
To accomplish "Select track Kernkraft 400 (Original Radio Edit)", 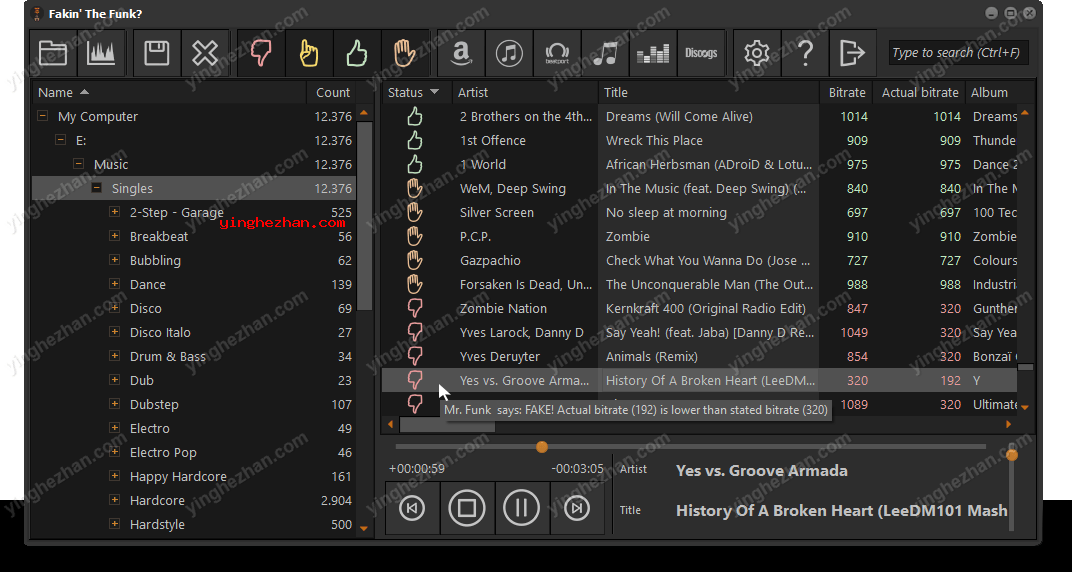I will click(706, 308).
